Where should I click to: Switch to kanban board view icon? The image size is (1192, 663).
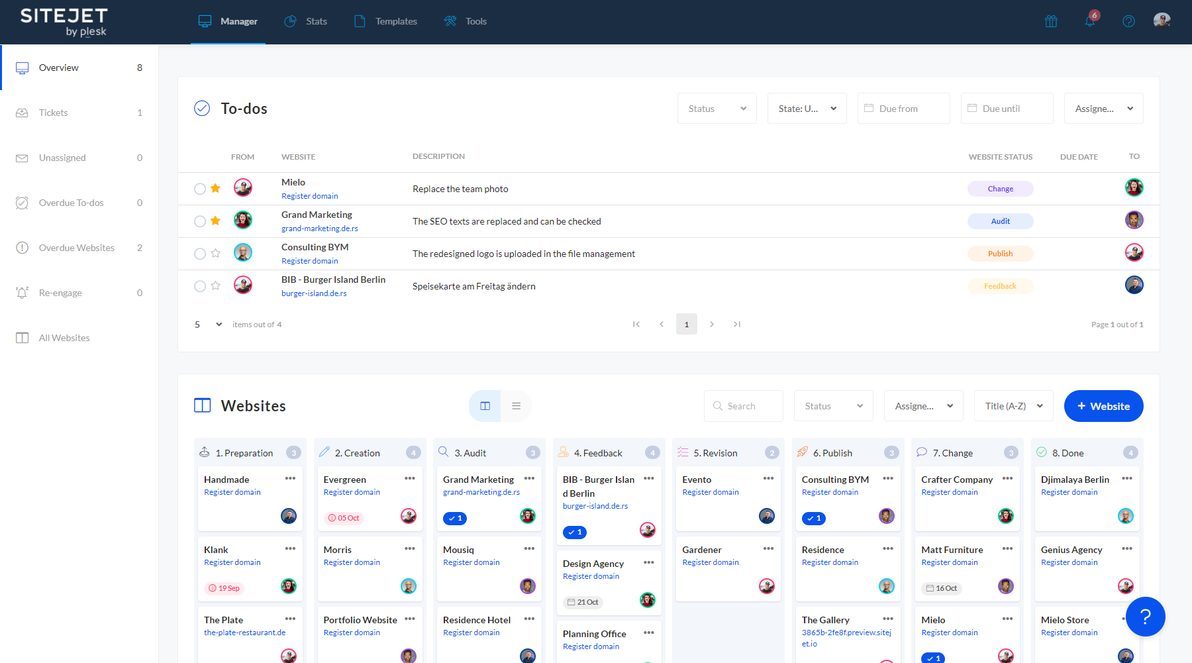(484, 406)
